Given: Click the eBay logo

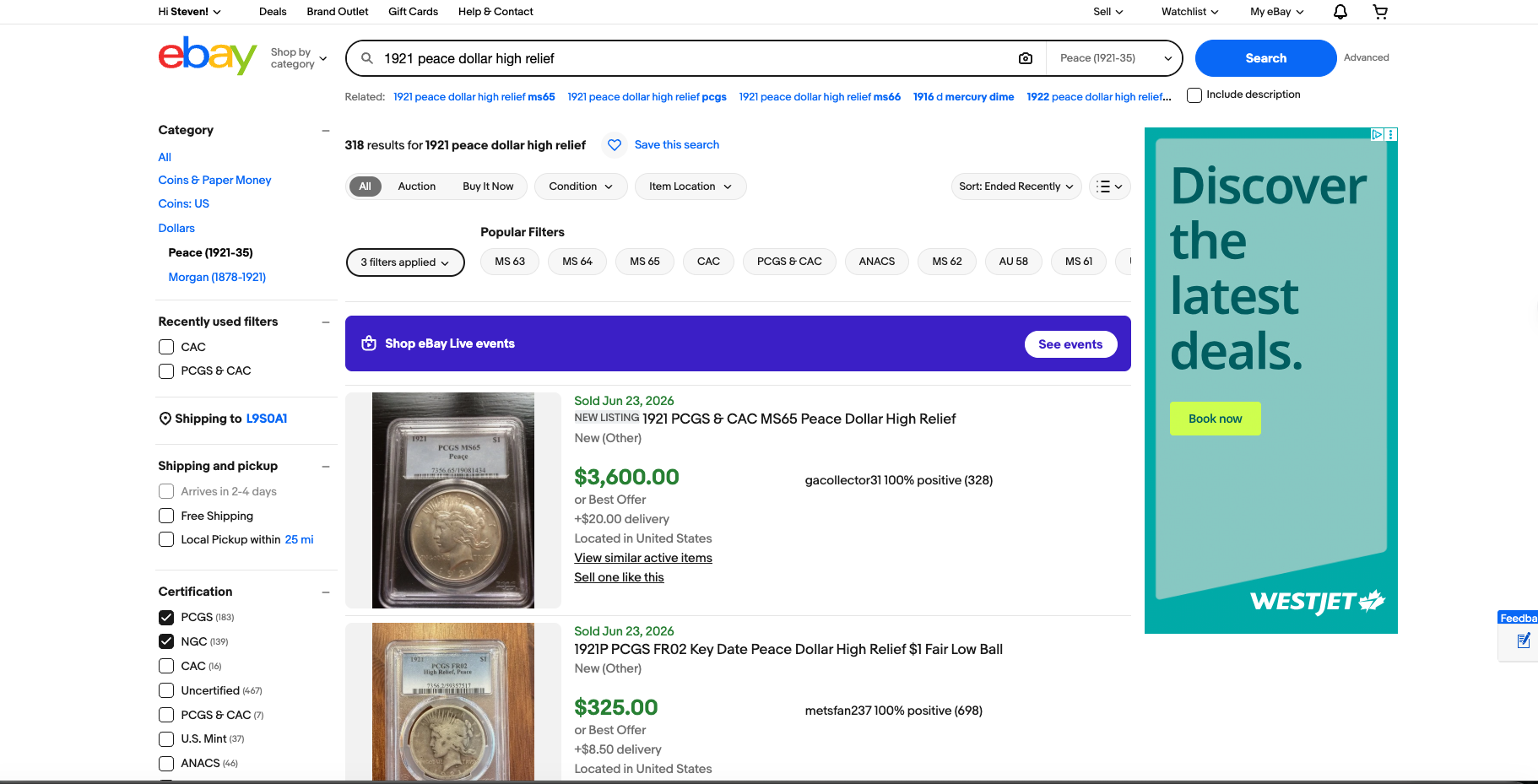Looking at the screenshot, I should [x=208, y=57].
